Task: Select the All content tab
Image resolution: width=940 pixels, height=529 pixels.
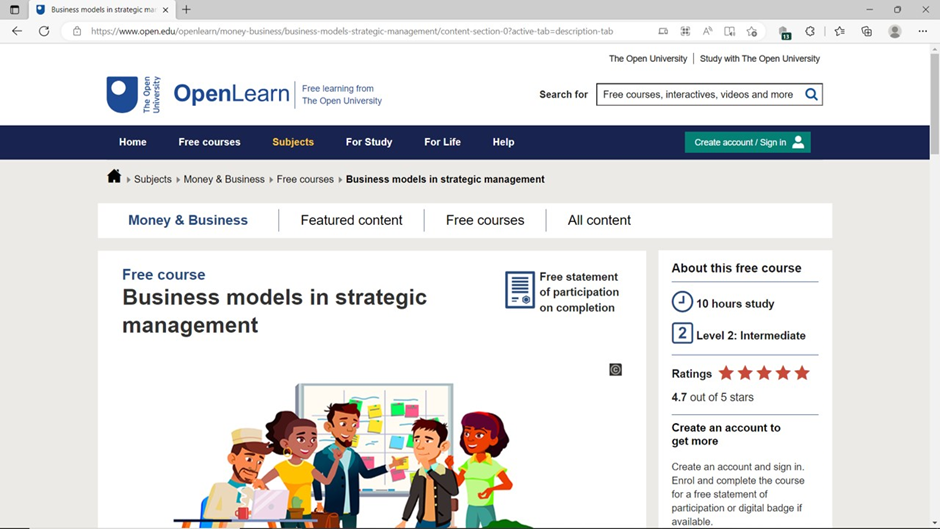Action: point(599,220)
